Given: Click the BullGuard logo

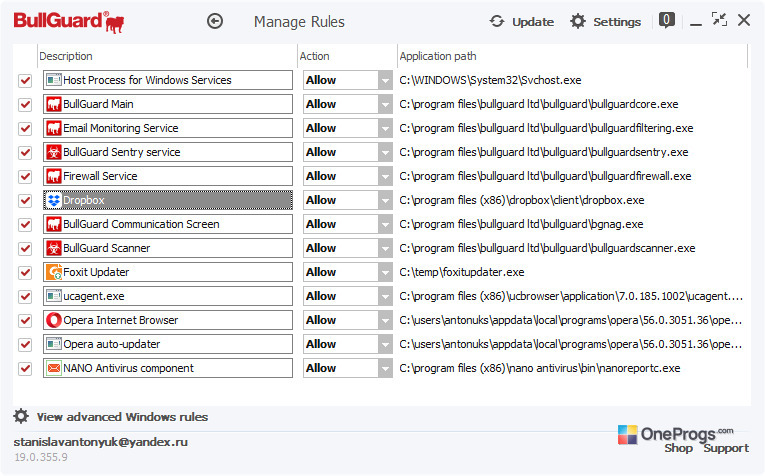Looking at the screenshot, I should 68,22.
